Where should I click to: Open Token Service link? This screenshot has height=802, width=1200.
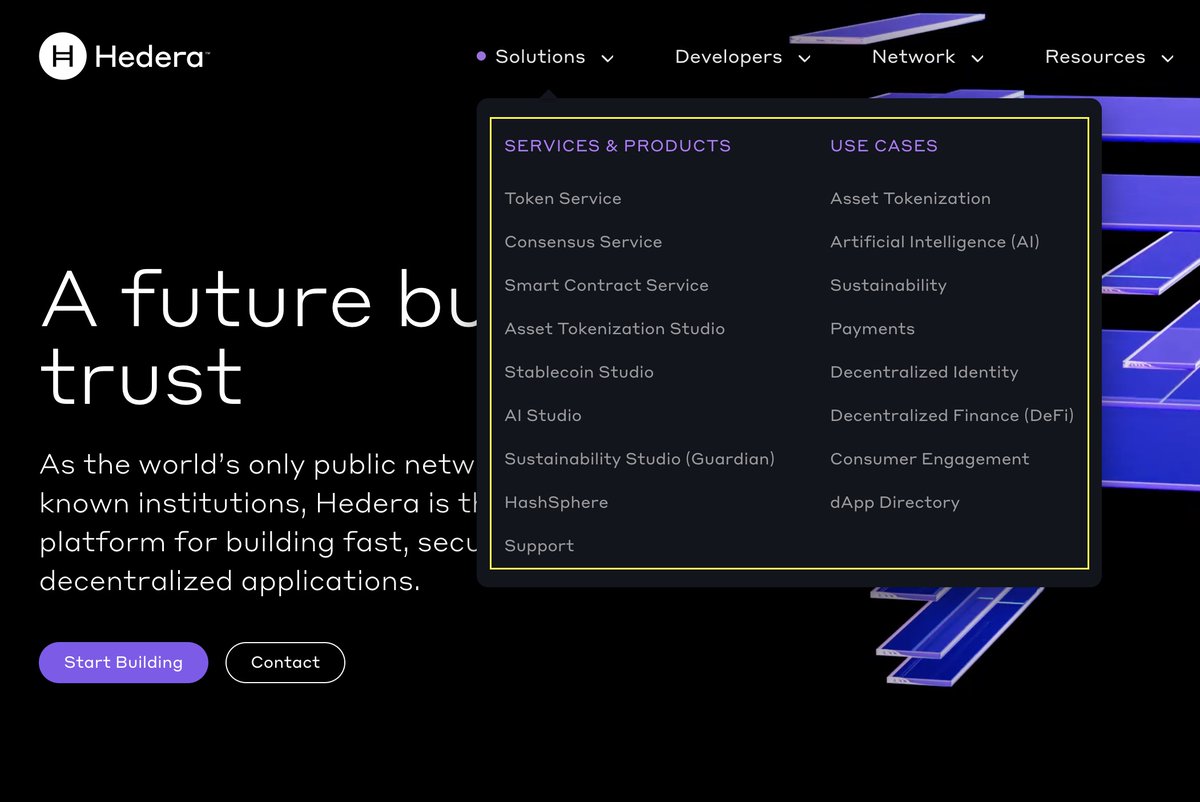pyautogui.click(x=563, y=198)
